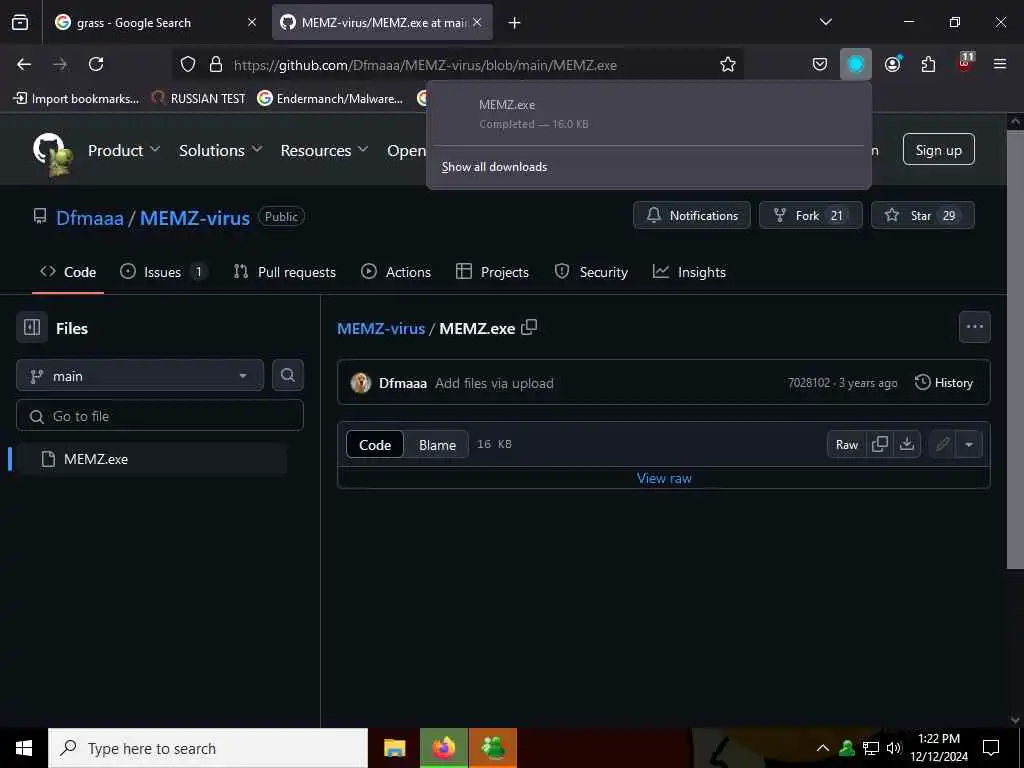The width and height of the screenshot is (1024, 768).
Task: Click the blue Downloads toolbar button
Action: click(x=856, y=64)
